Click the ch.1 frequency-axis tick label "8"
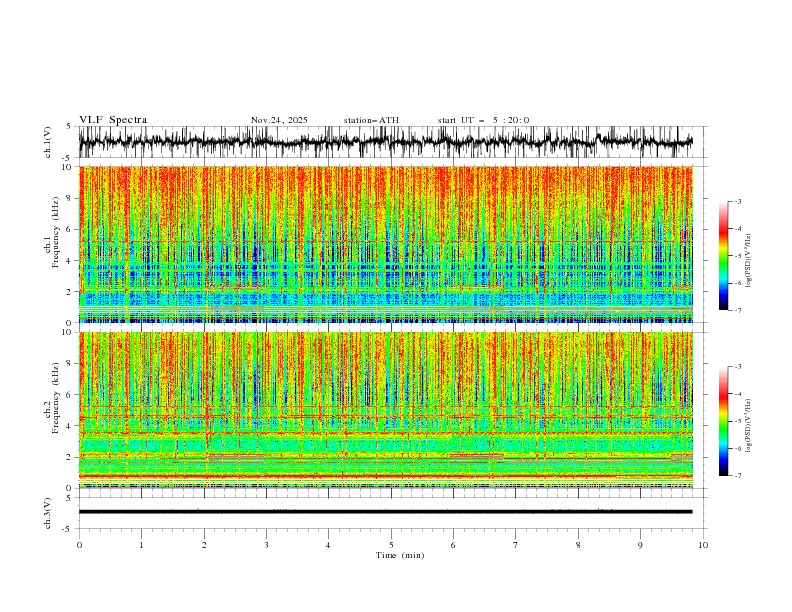The image size is (792, 612). [x=70, y=198]
